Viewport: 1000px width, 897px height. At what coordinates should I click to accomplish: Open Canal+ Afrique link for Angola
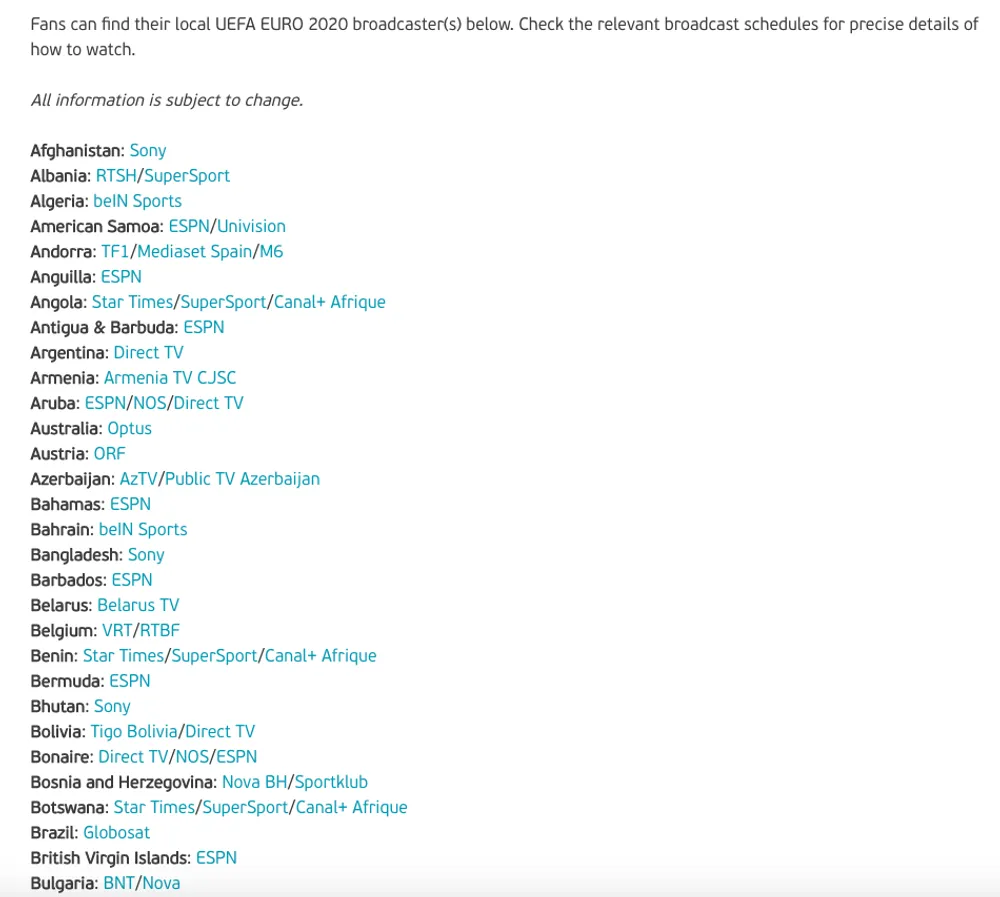[x=330, y=302]
